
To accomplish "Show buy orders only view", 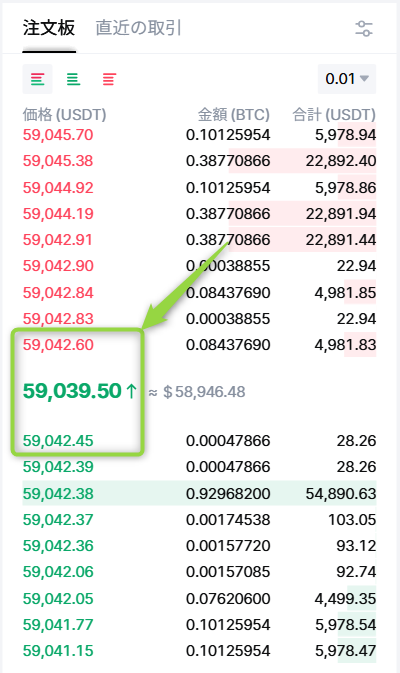I will pyautogui.click(x=73, y=79).
